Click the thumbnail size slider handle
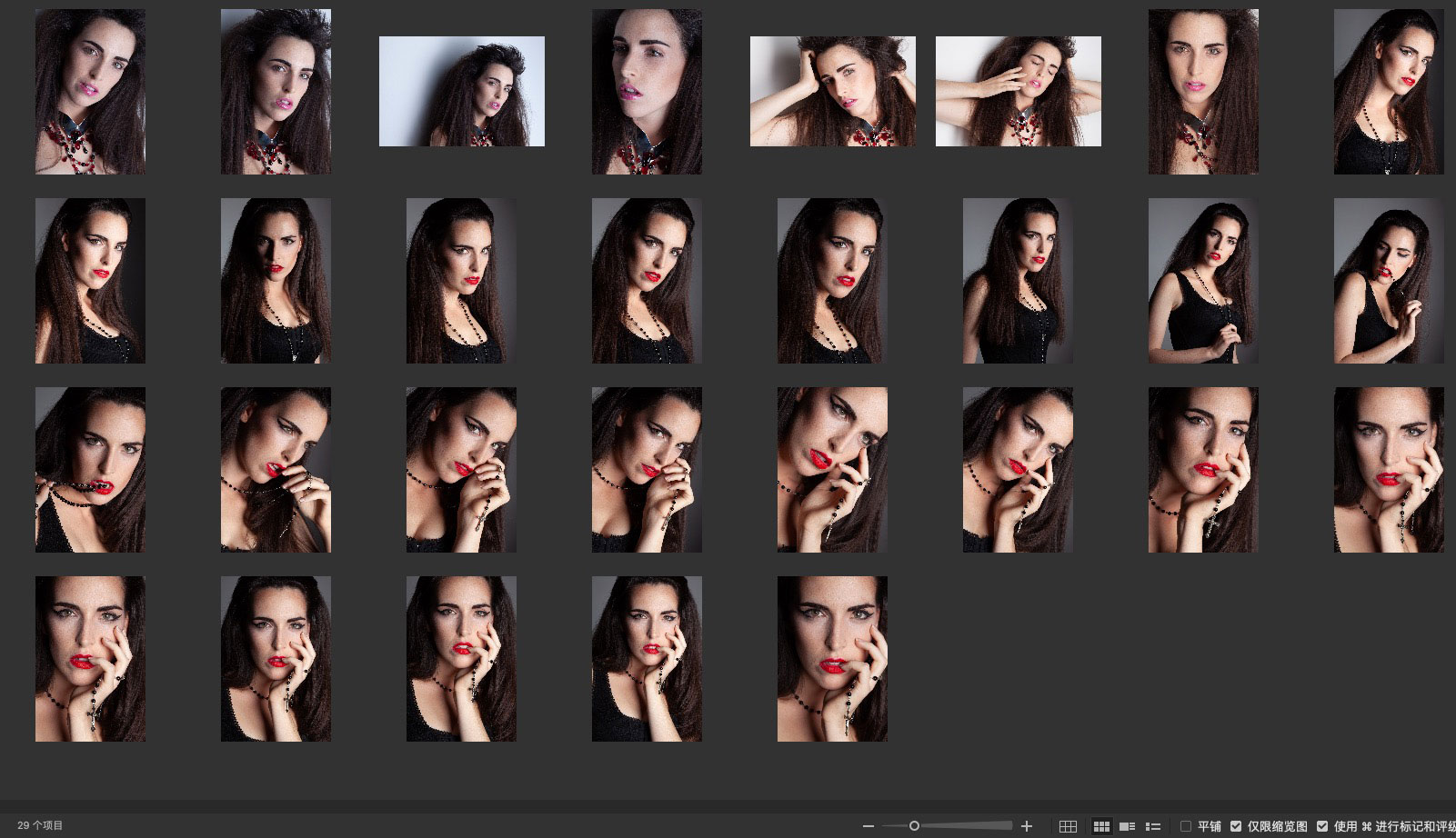 coord(914,826)
